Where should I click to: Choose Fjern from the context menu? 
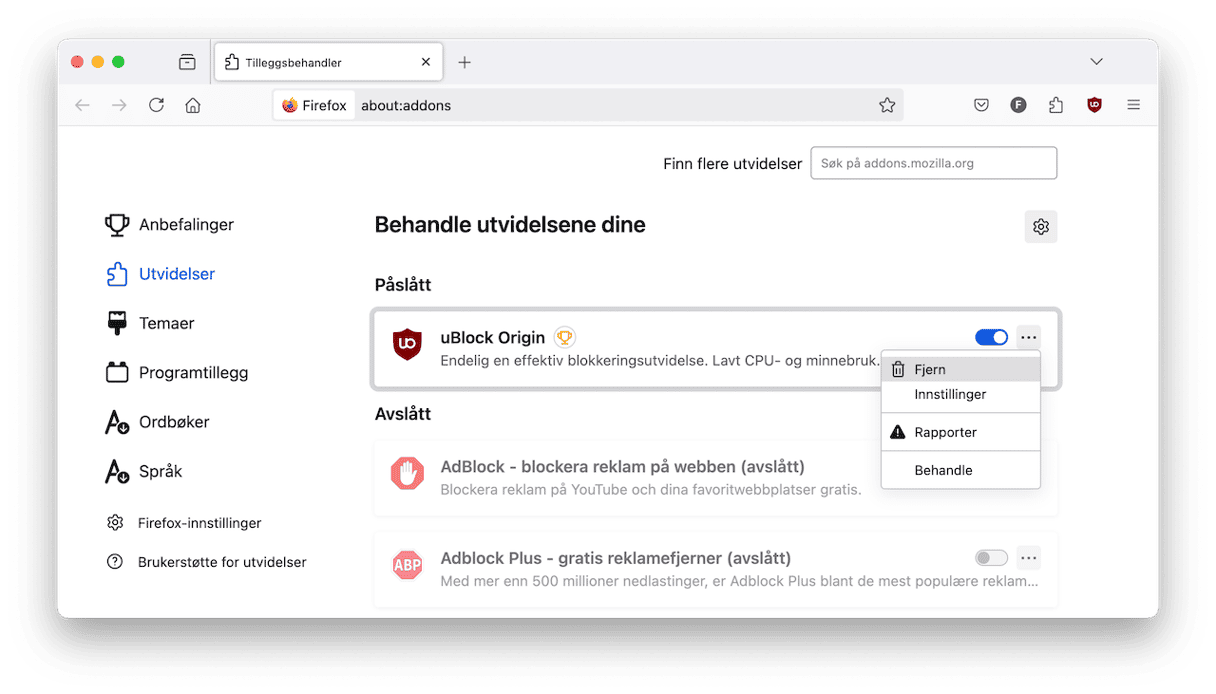(x=961, y=370)
